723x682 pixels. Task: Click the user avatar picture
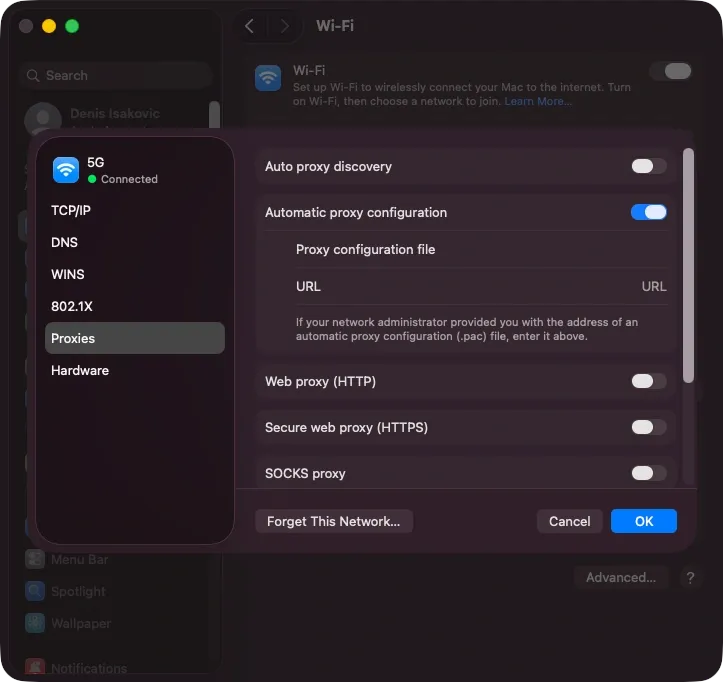(x=43, y=119)
